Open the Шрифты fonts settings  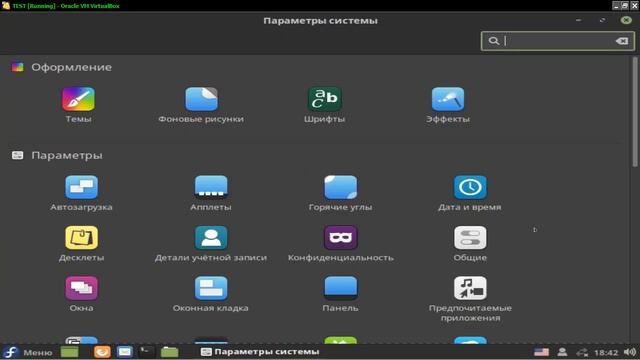click(324, 99)
